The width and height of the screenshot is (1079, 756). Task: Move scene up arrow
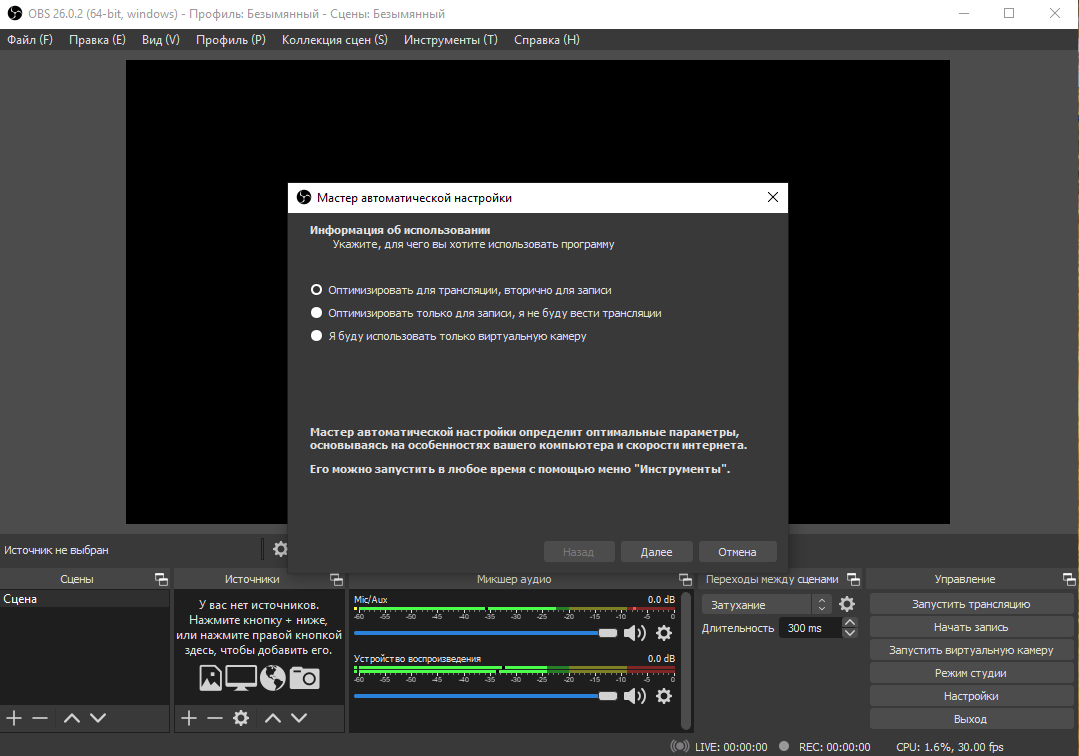tap(72, 718)
